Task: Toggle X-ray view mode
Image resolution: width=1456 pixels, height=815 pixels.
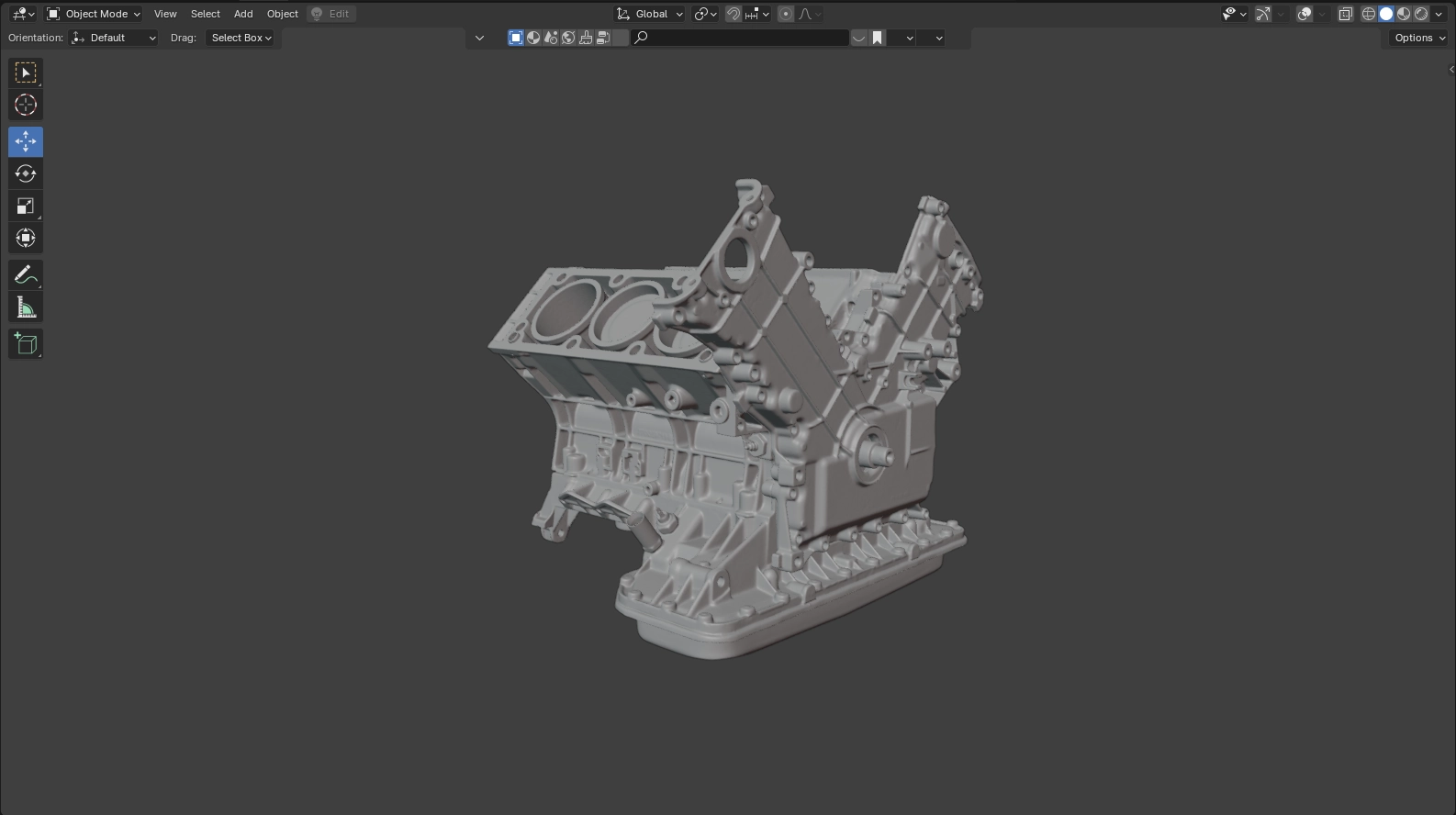Action: pos(1346,14)
